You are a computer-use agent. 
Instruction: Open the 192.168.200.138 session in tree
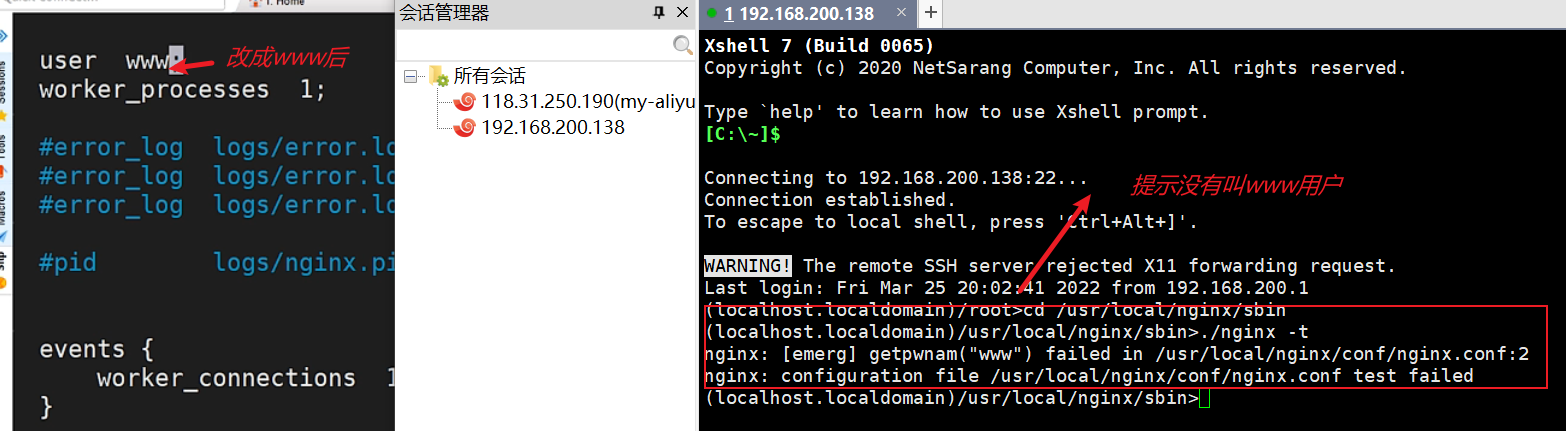(552, 127)
